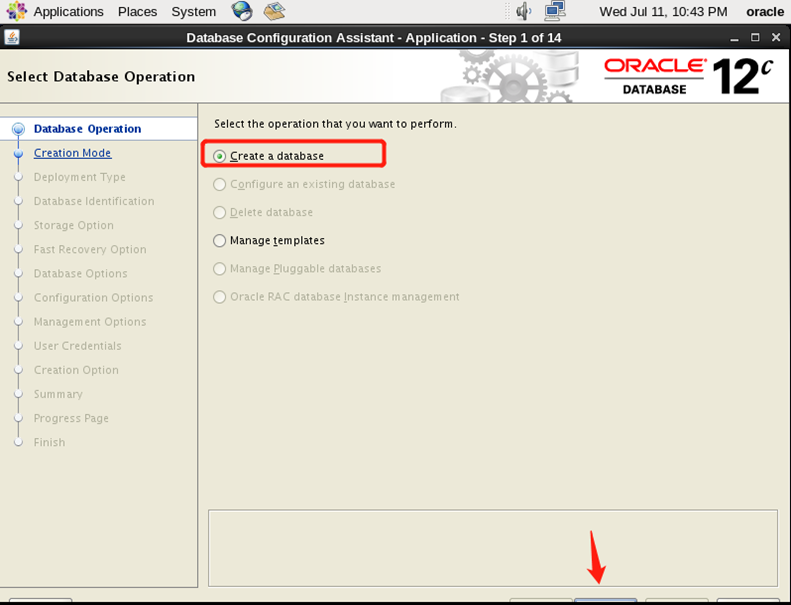The height and width of the screenshot is (605, 791).
Task: Open the System menu
Action: coord(193,12)
